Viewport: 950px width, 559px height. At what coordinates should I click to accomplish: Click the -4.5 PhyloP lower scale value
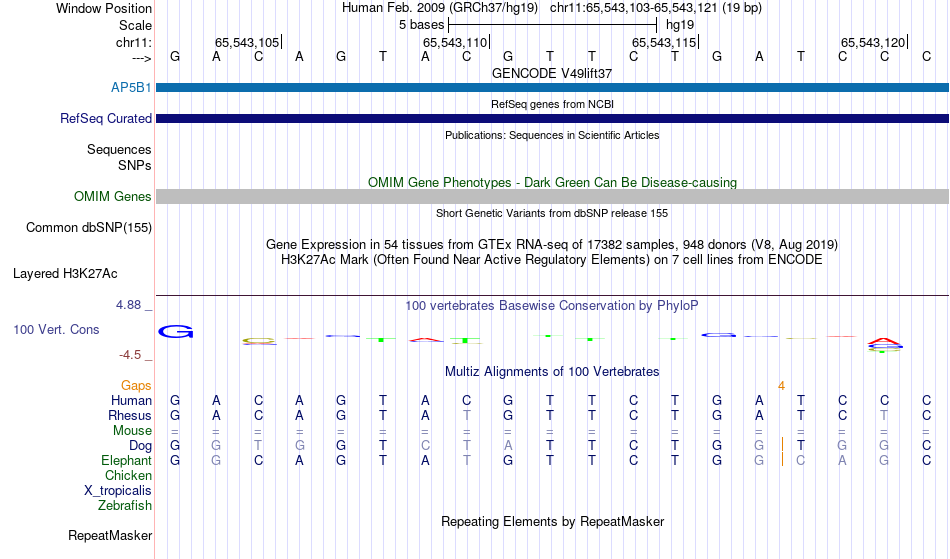[130, 355]
